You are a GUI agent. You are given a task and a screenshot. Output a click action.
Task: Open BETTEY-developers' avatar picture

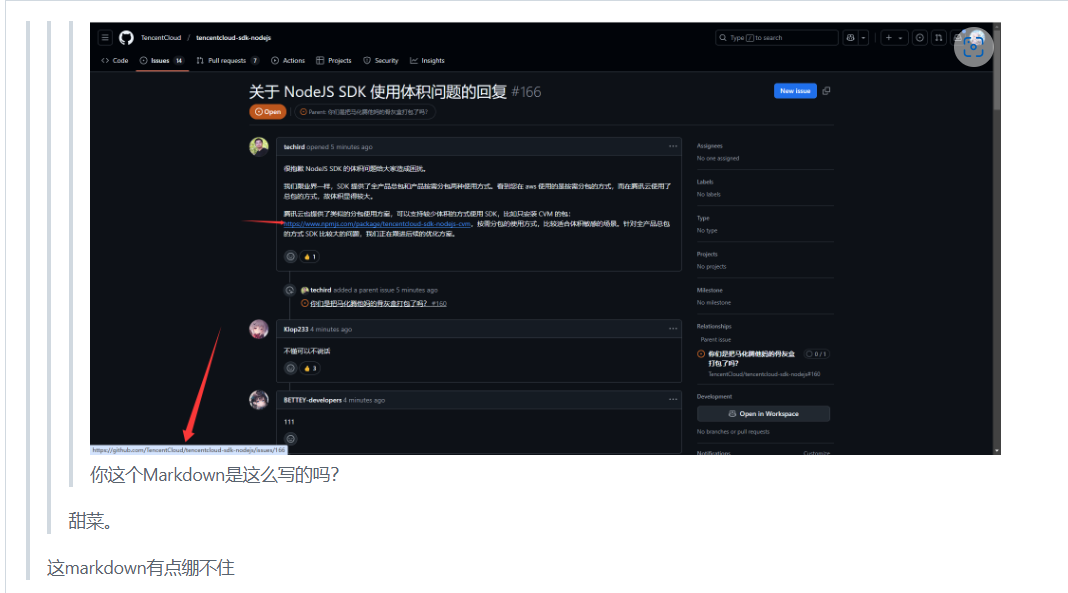[x=259, y=400]
